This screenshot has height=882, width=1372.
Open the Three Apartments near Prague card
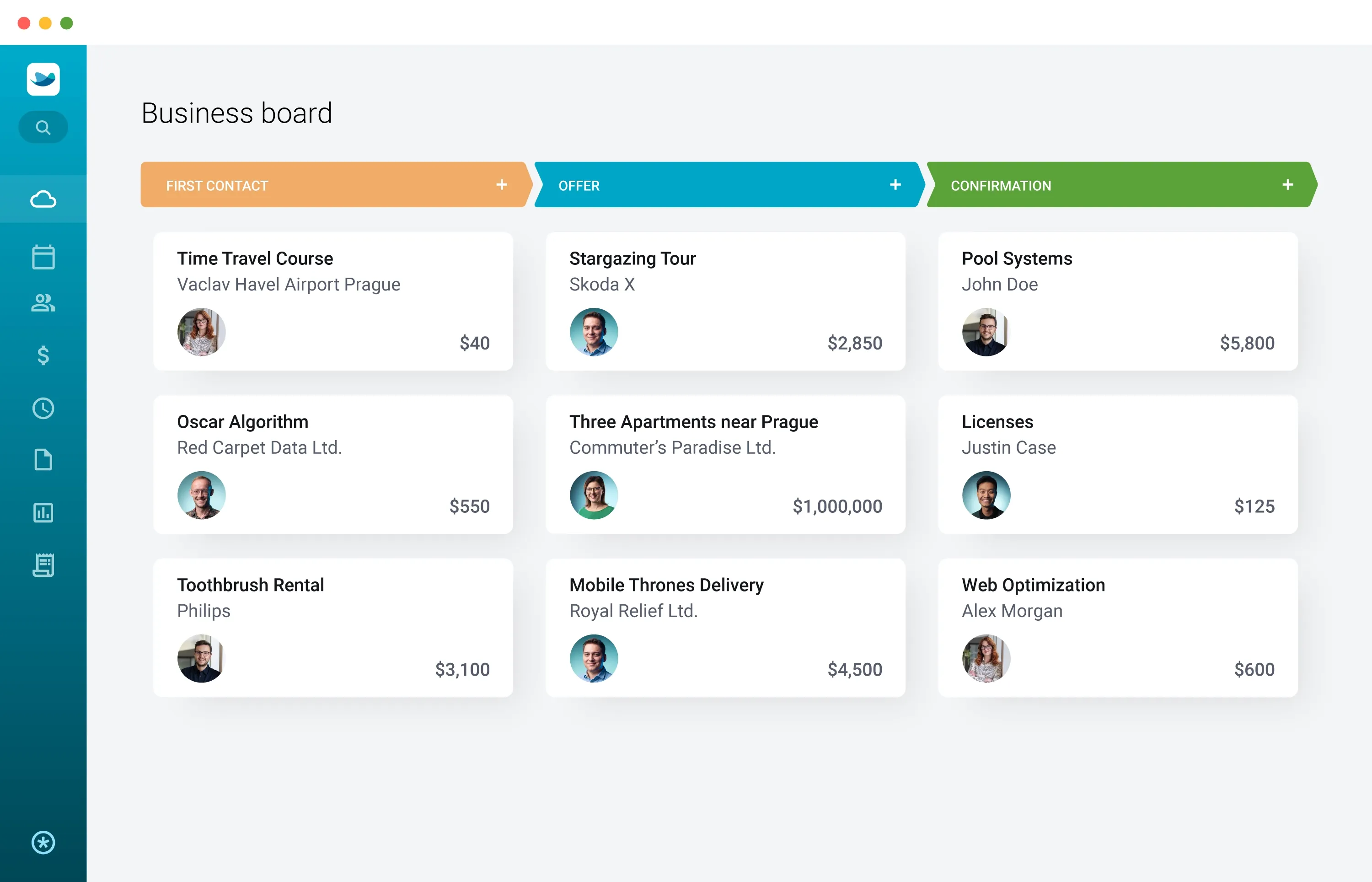point(724,464)
